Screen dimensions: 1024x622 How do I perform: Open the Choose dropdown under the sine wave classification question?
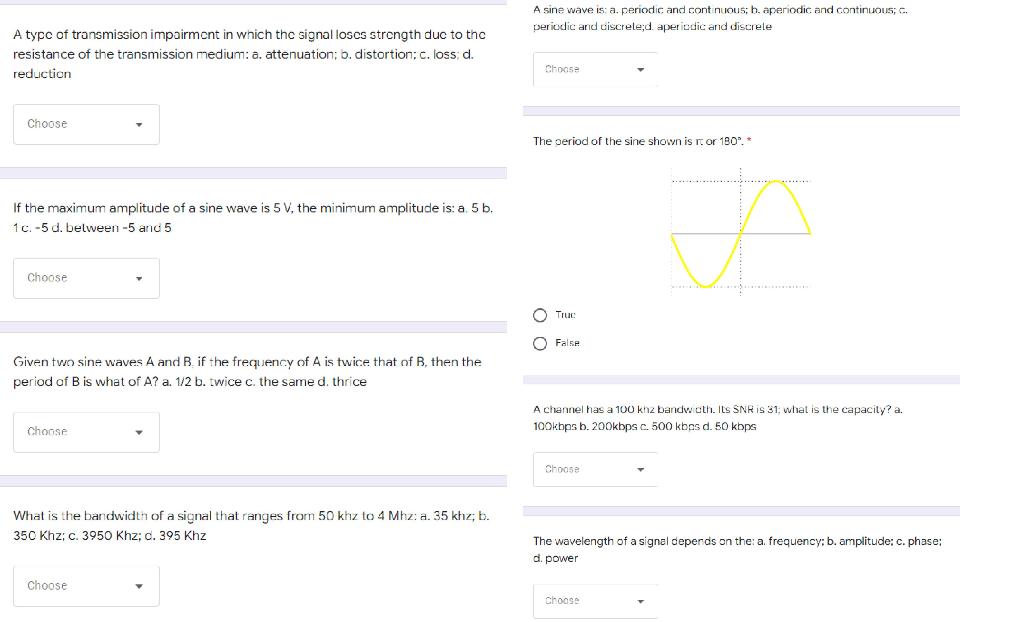(x=595, y=69)
